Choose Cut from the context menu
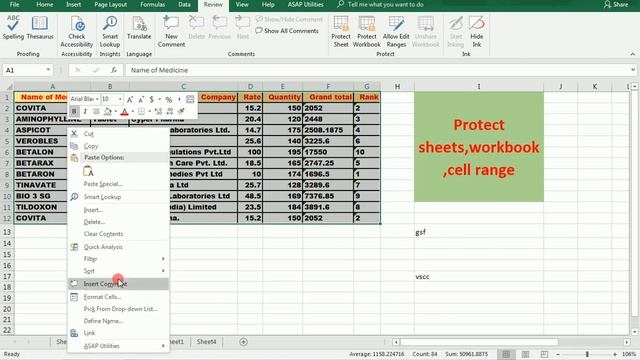 118,133
